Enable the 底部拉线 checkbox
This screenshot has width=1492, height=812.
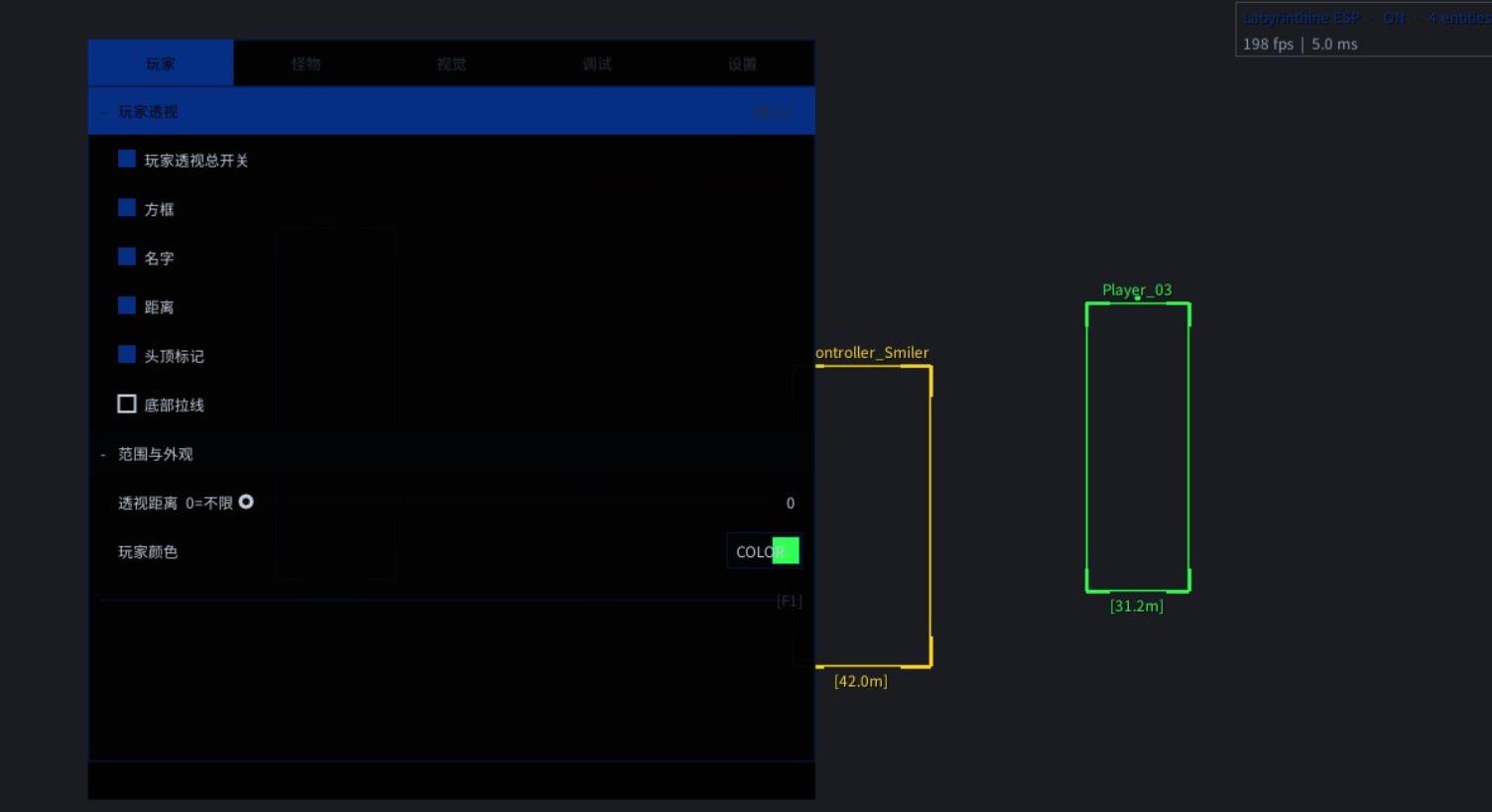[127, 404]
